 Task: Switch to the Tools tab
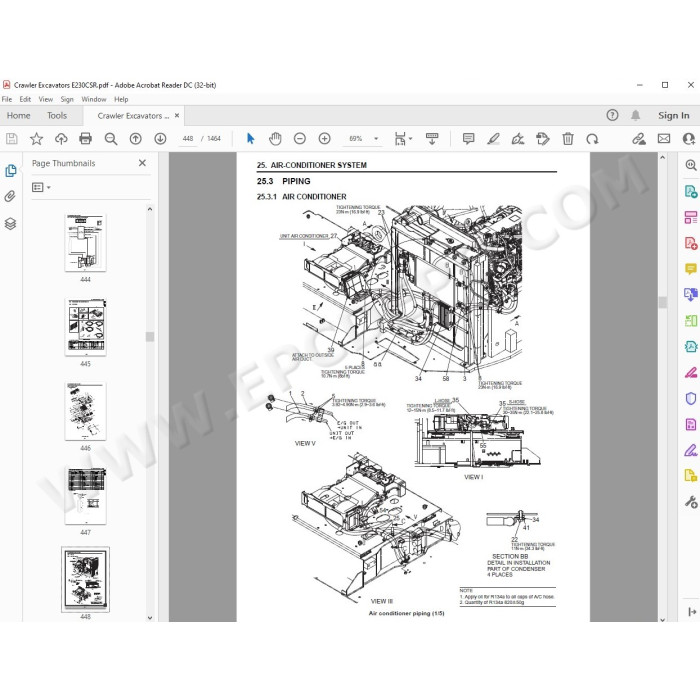[57, 116]
